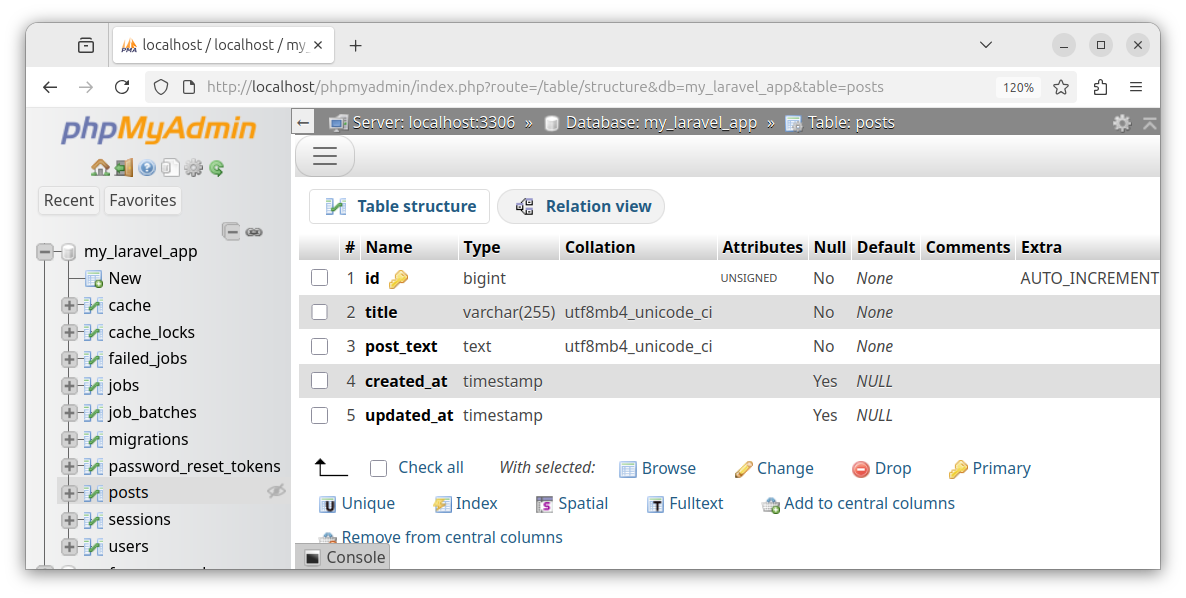Screen dimensions: 1186x598
Task: Click the users table icon in tree
Action: [x=94, y=547]
